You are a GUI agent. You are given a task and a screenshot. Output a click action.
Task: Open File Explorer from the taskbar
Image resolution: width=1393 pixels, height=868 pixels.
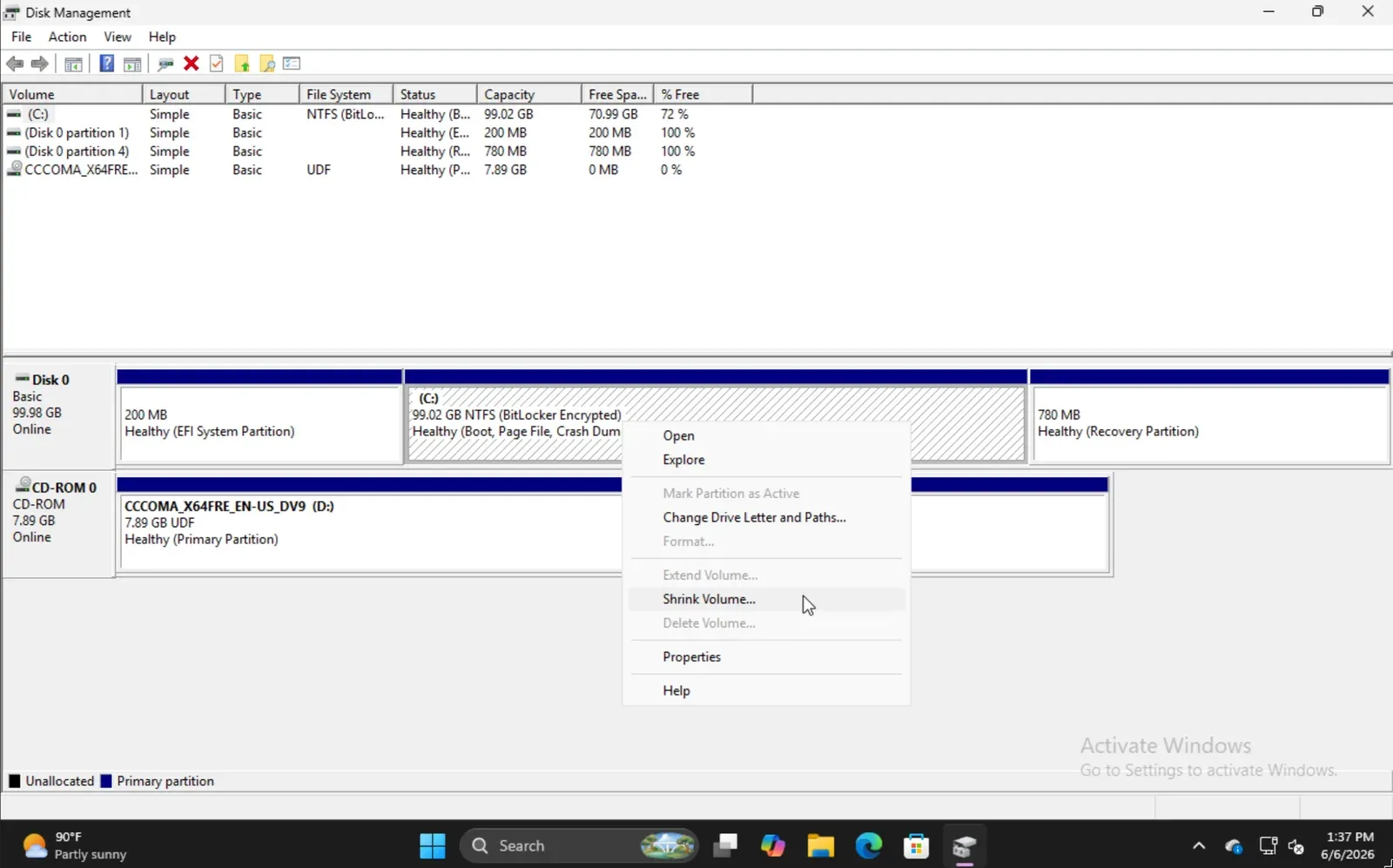(x=821, y=845)
